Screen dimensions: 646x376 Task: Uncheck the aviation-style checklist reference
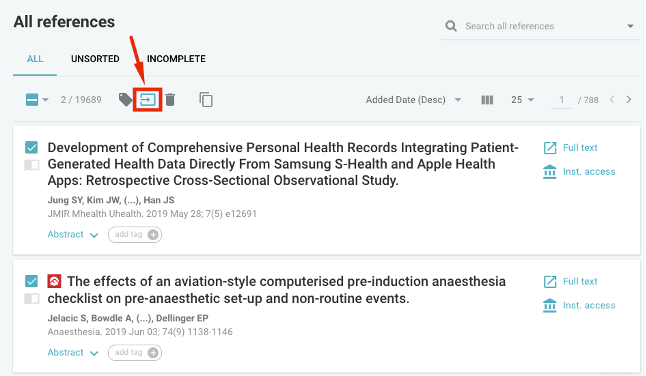[31, 281]
